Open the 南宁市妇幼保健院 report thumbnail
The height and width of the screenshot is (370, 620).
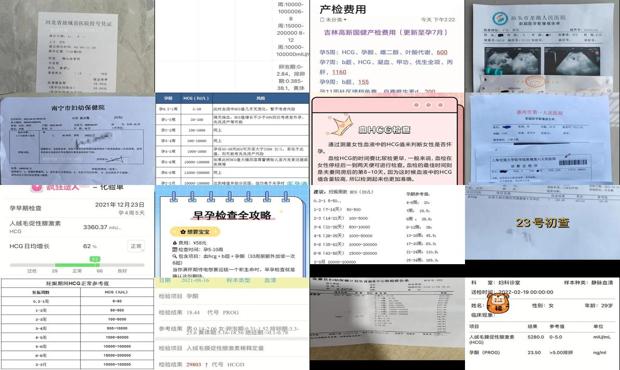tap(77, 139)
